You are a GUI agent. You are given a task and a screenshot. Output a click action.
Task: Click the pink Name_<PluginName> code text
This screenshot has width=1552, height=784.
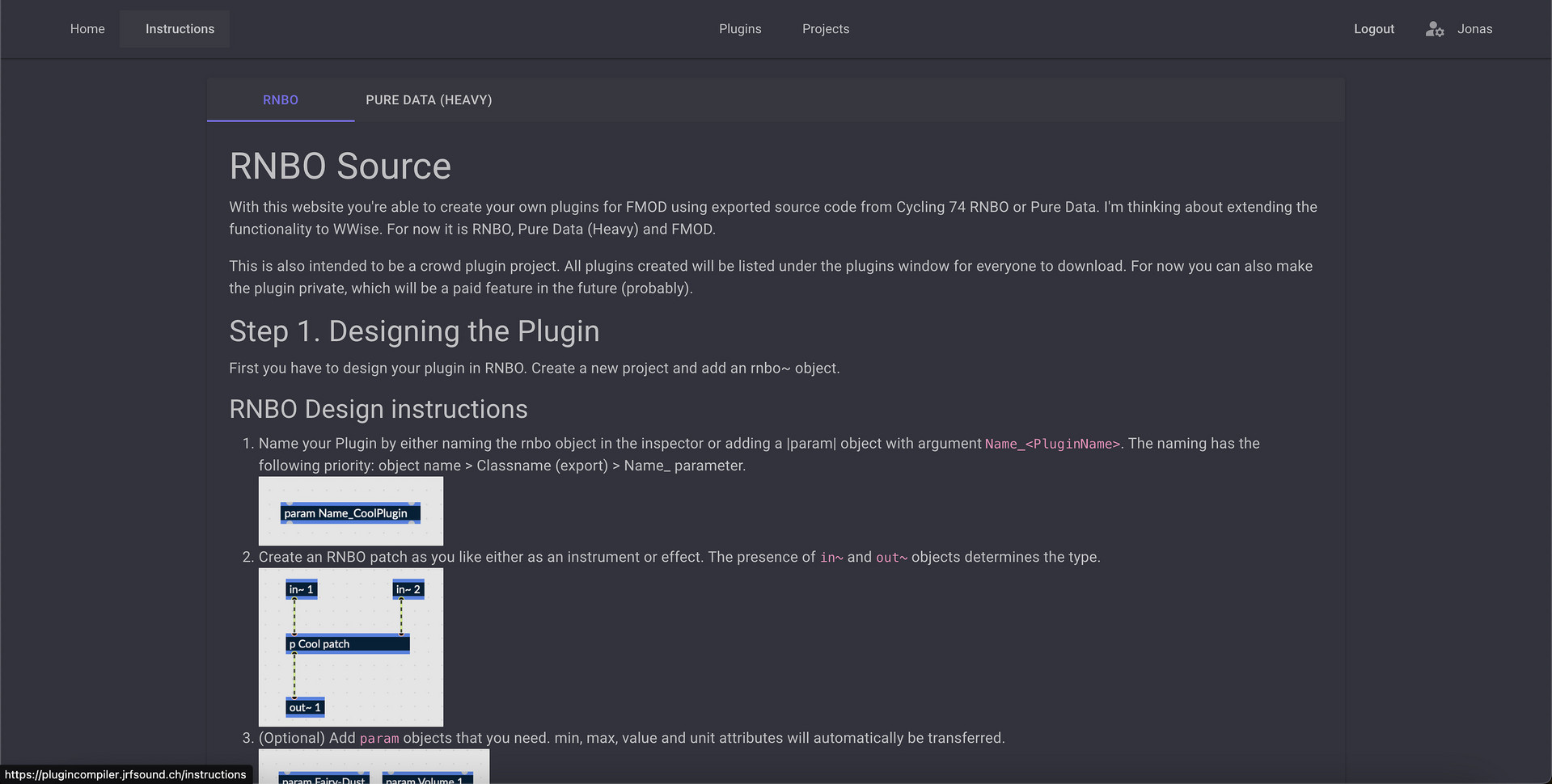click(x=1052, y=444)
